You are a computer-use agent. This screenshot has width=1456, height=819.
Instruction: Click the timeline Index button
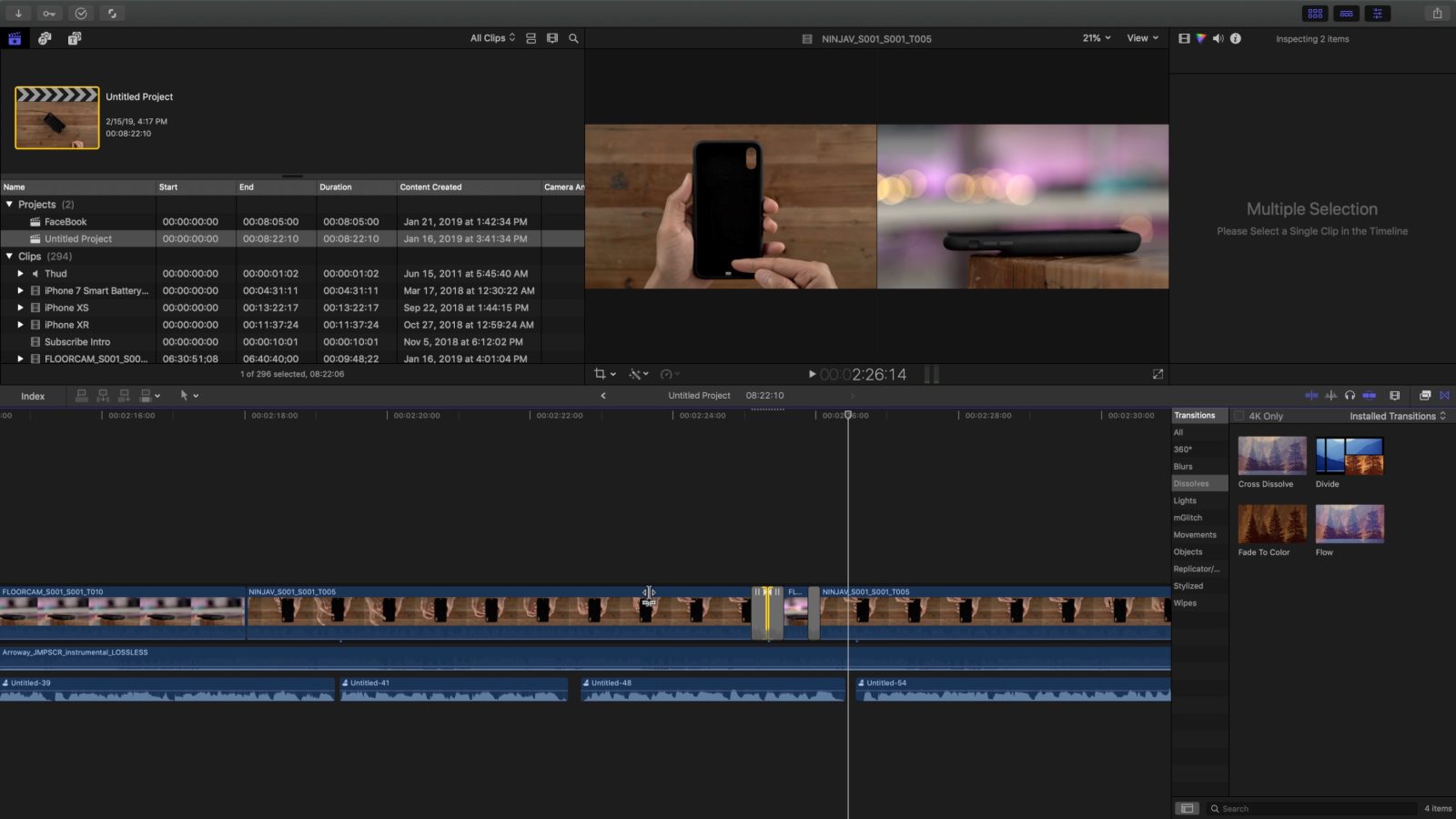[33, 396]
